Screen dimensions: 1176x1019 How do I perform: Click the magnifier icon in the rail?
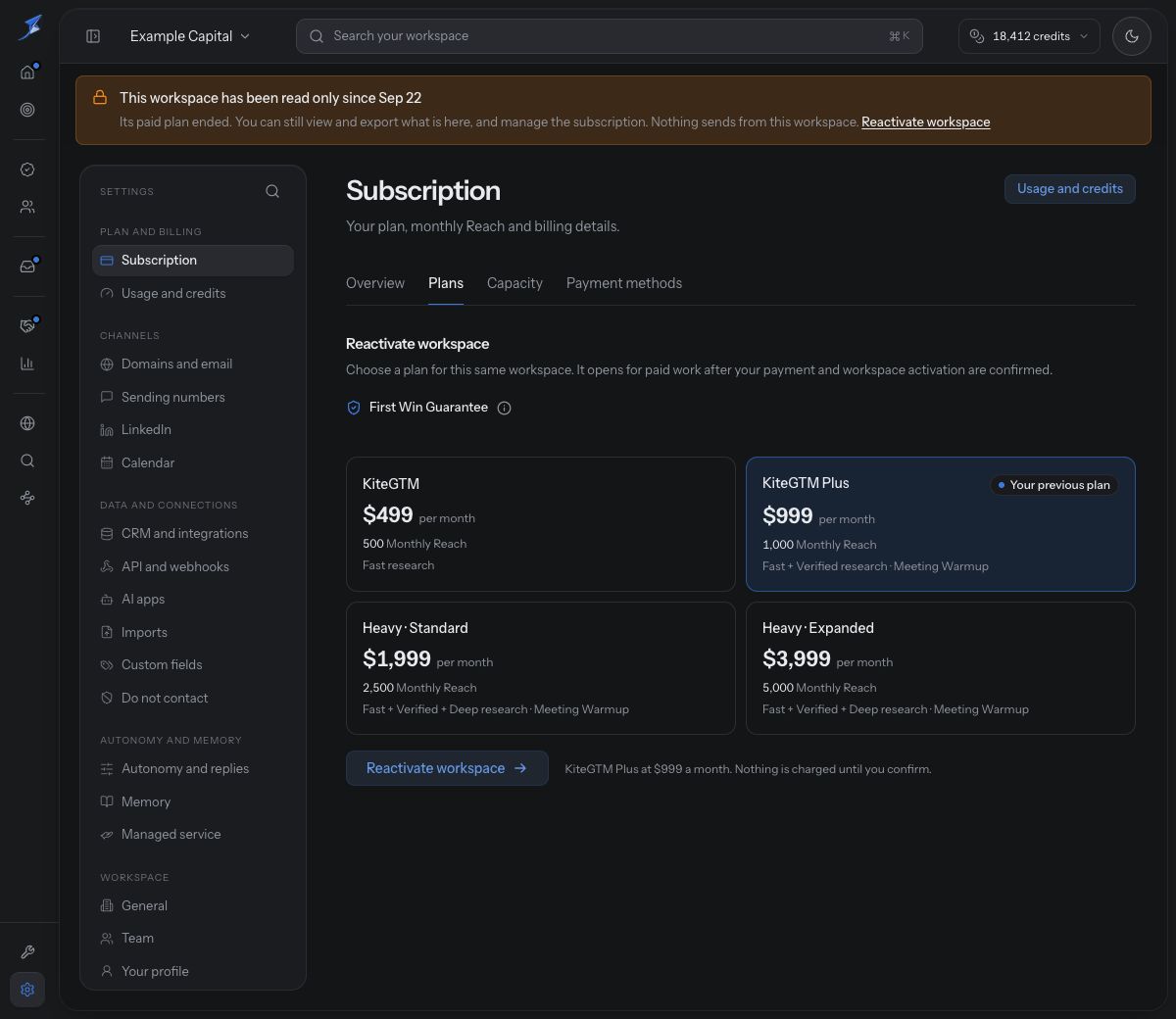tap(27, 461)
